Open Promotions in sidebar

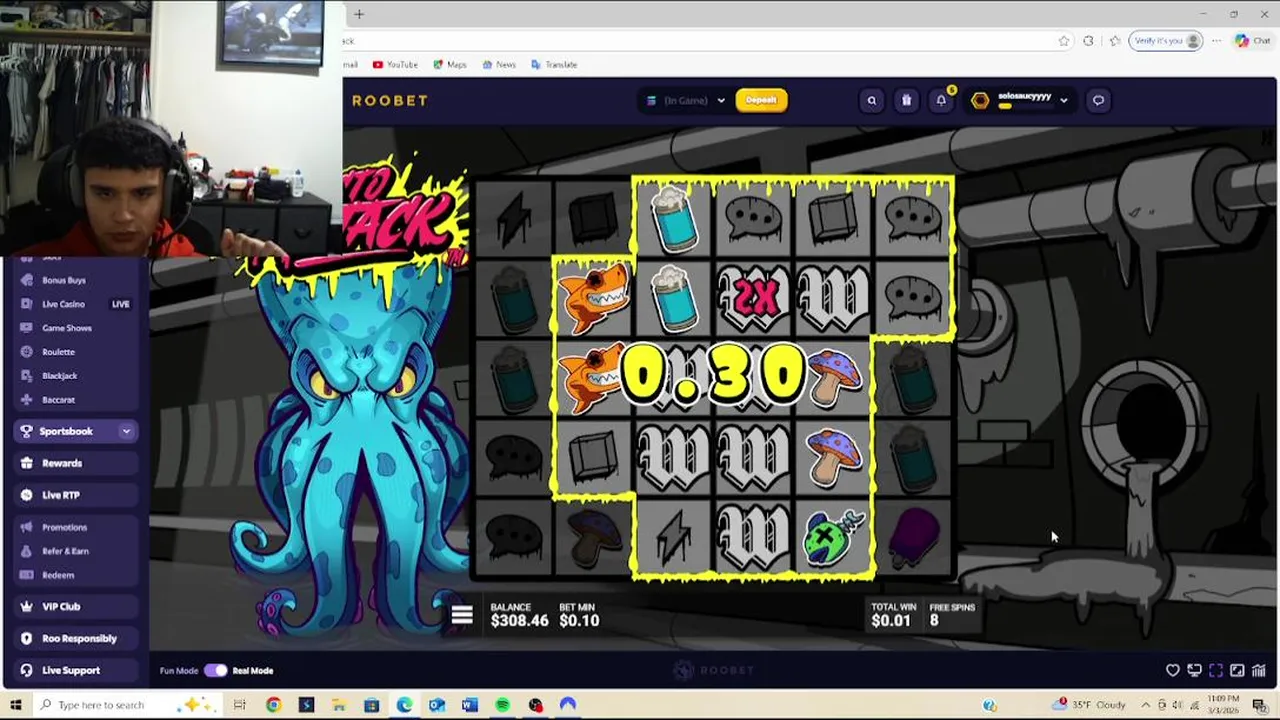point(64,527)
